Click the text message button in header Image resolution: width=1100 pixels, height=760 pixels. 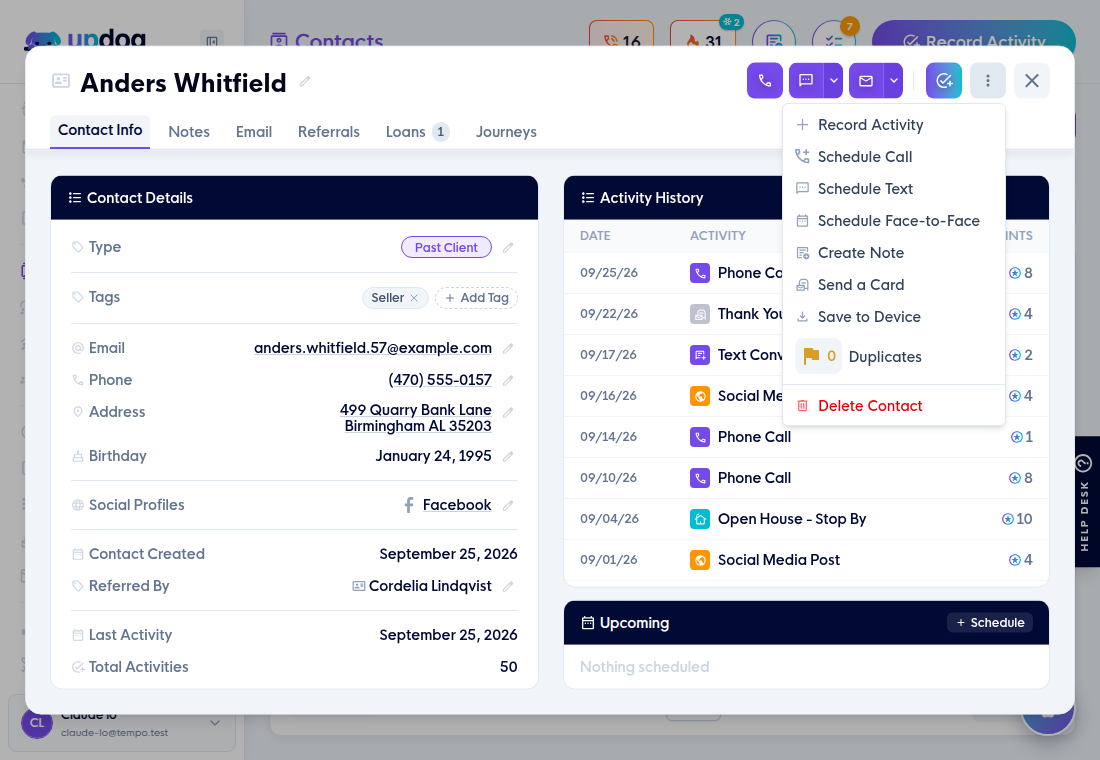806,81
